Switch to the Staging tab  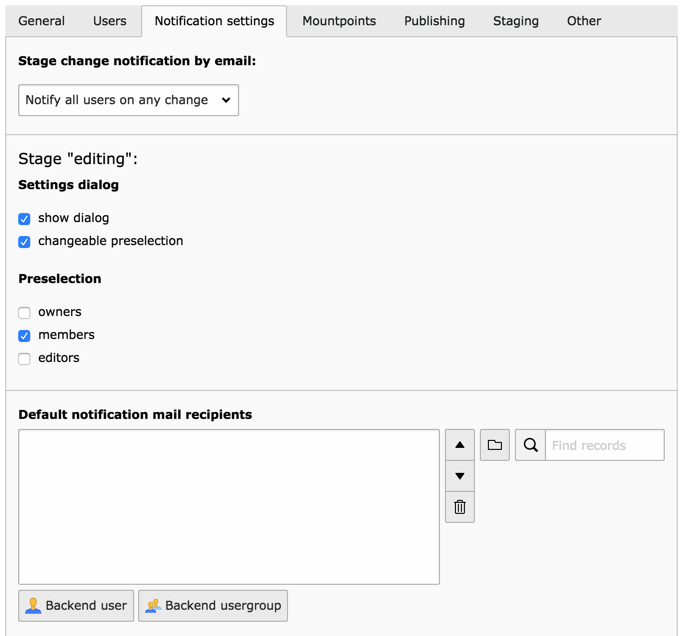(516, 21)
